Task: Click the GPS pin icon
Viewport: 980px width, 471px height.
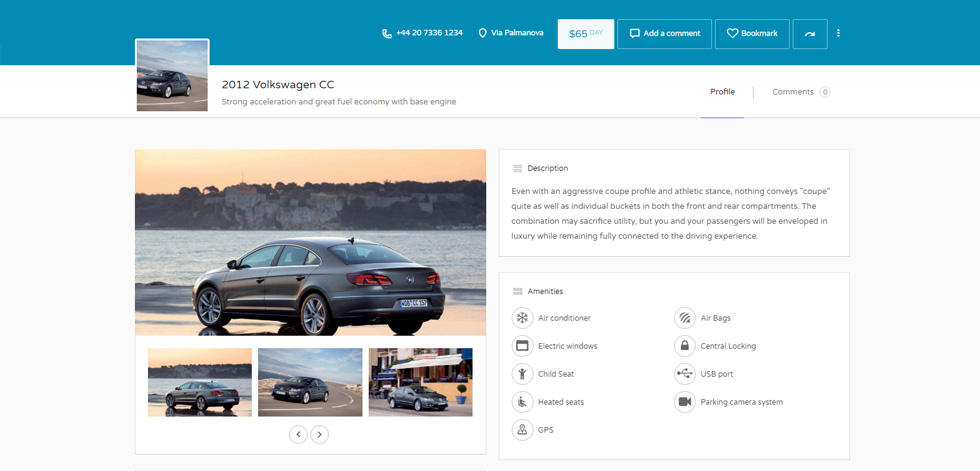Action: point(522,430)
